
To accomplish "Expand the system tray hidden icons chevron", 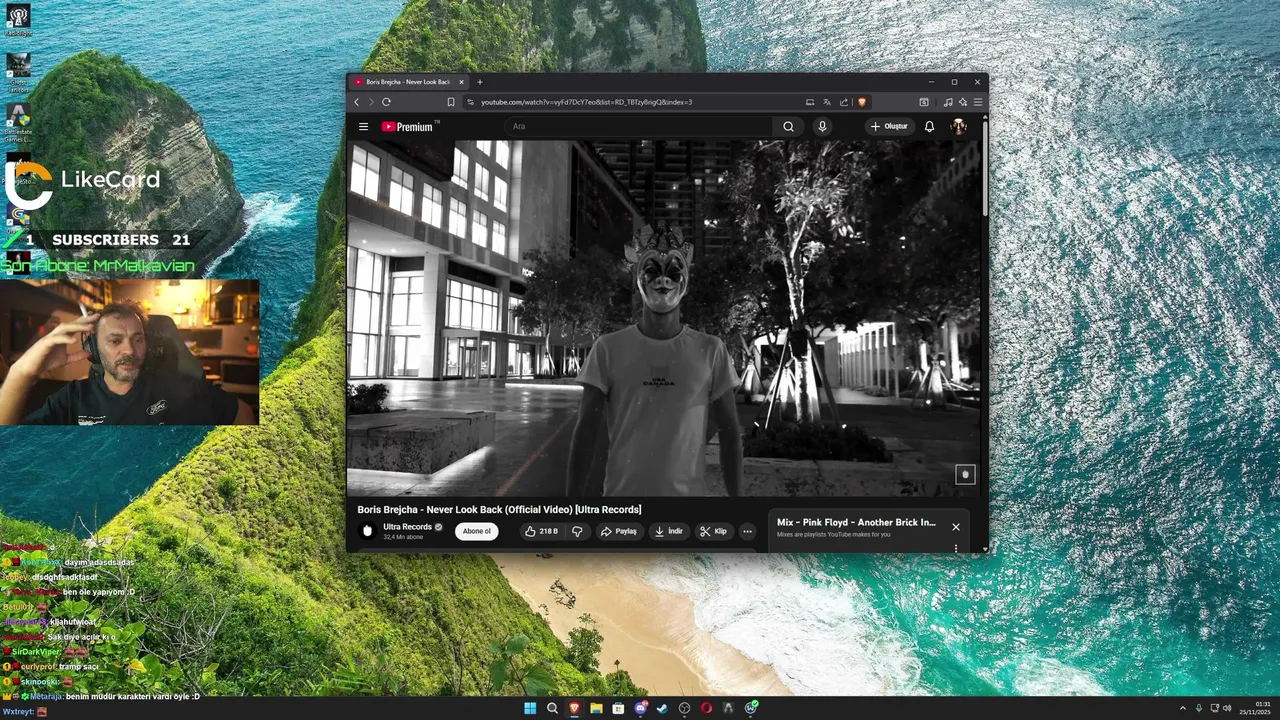I will 1182,708.
